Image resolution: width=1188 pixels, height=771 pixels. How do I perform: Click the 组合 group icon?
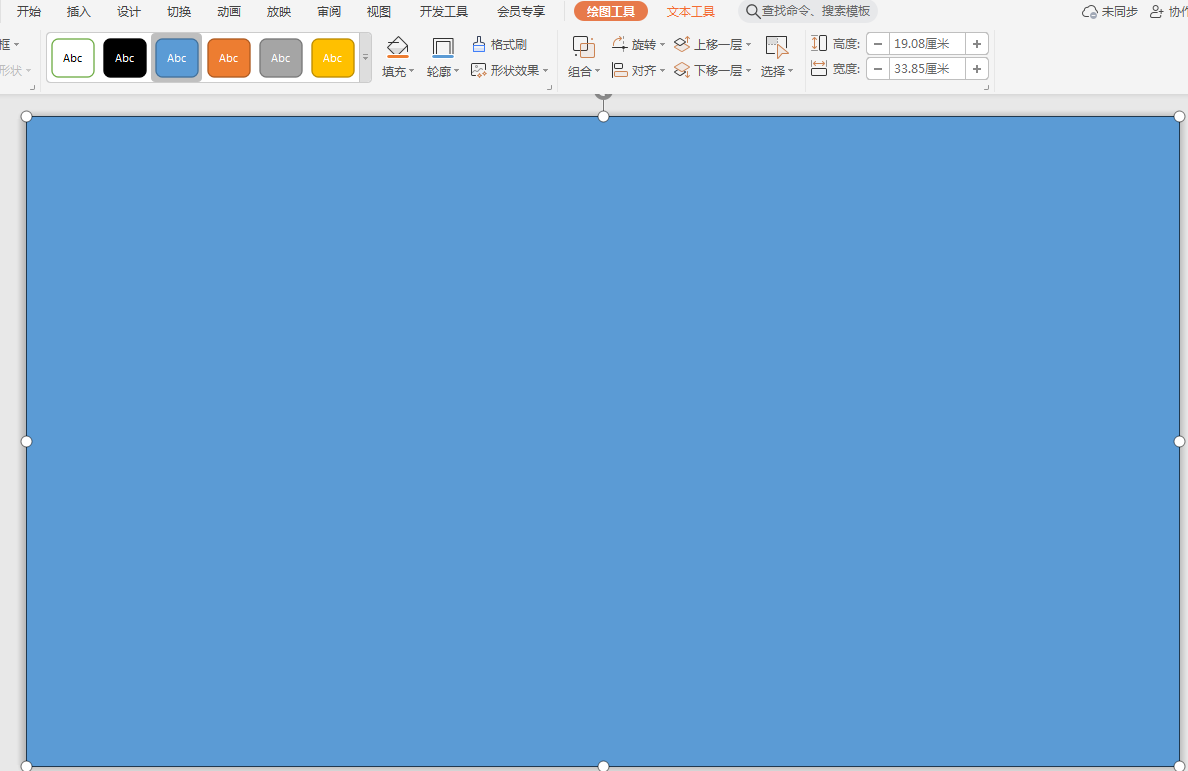pos(583,48)
